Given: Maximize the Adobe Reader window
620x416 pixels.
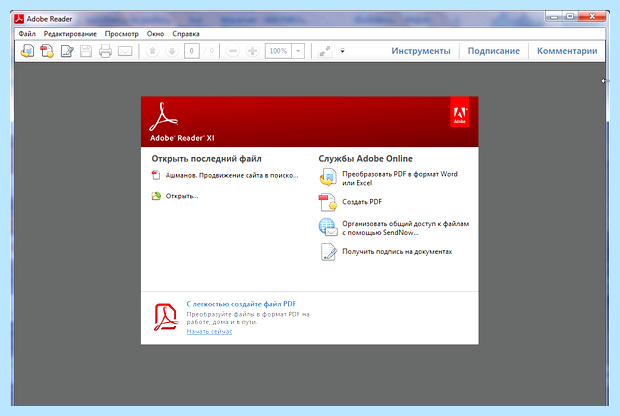Looking at the screenshot, I should 570,17.
